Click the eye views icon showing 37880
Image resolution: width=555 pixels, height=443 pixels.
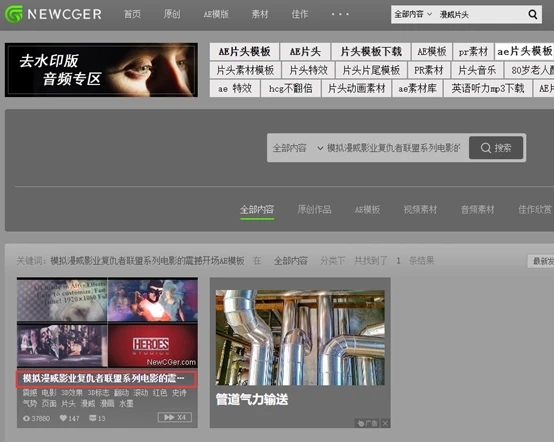tap(26, 418)
